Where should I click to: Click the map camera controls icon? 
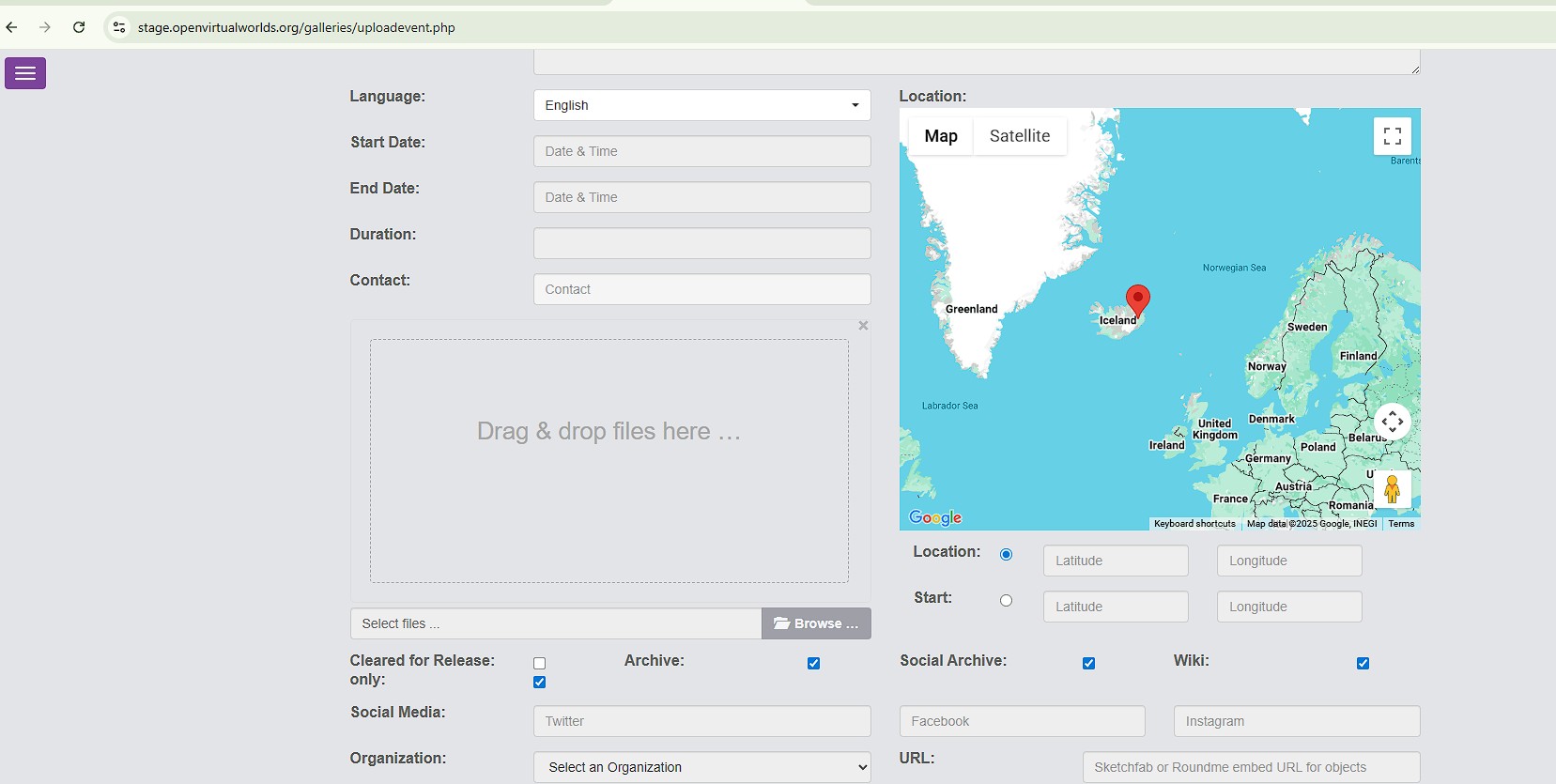pyautogui.click(x=1392, y=422)
